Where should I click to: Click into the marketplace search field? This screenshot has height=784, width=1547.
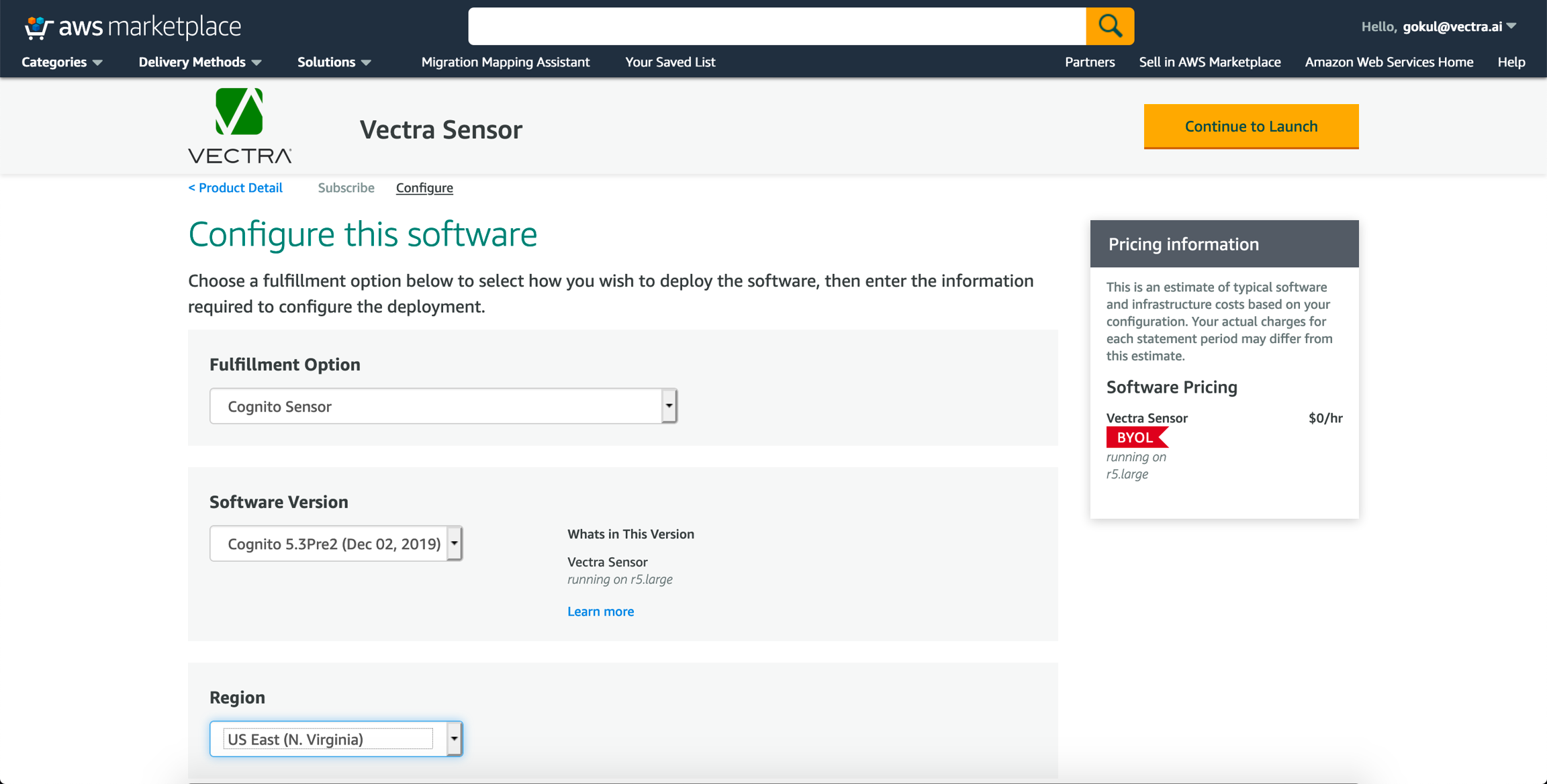776,26
